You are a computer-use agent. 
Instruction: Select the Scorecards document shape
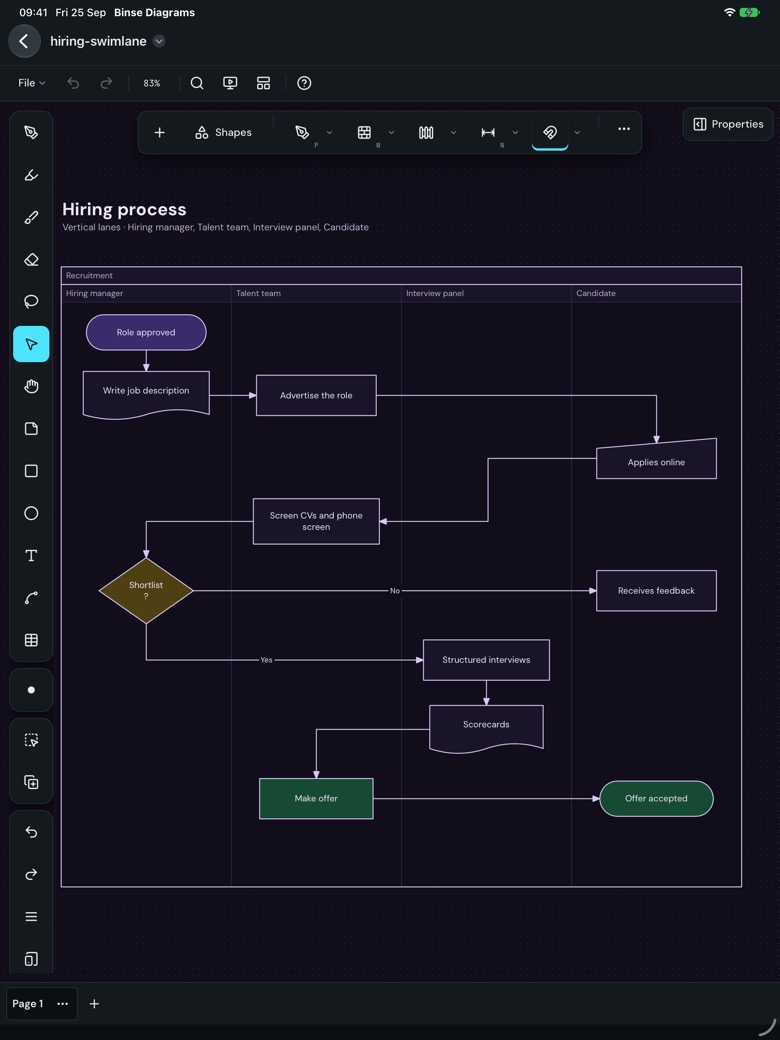486,728
